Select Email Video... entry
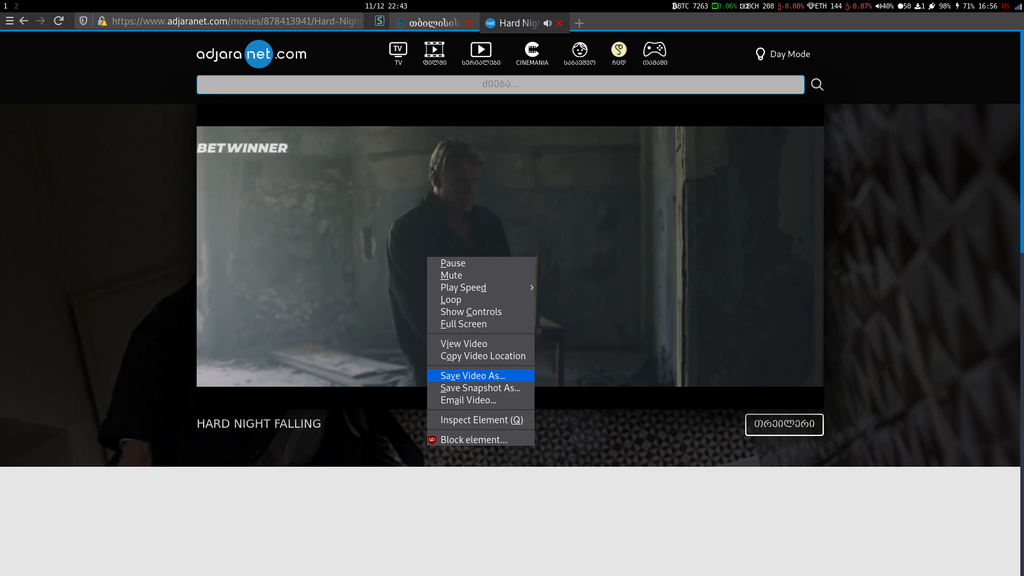Screen dimensions: 1024x576 481,400
